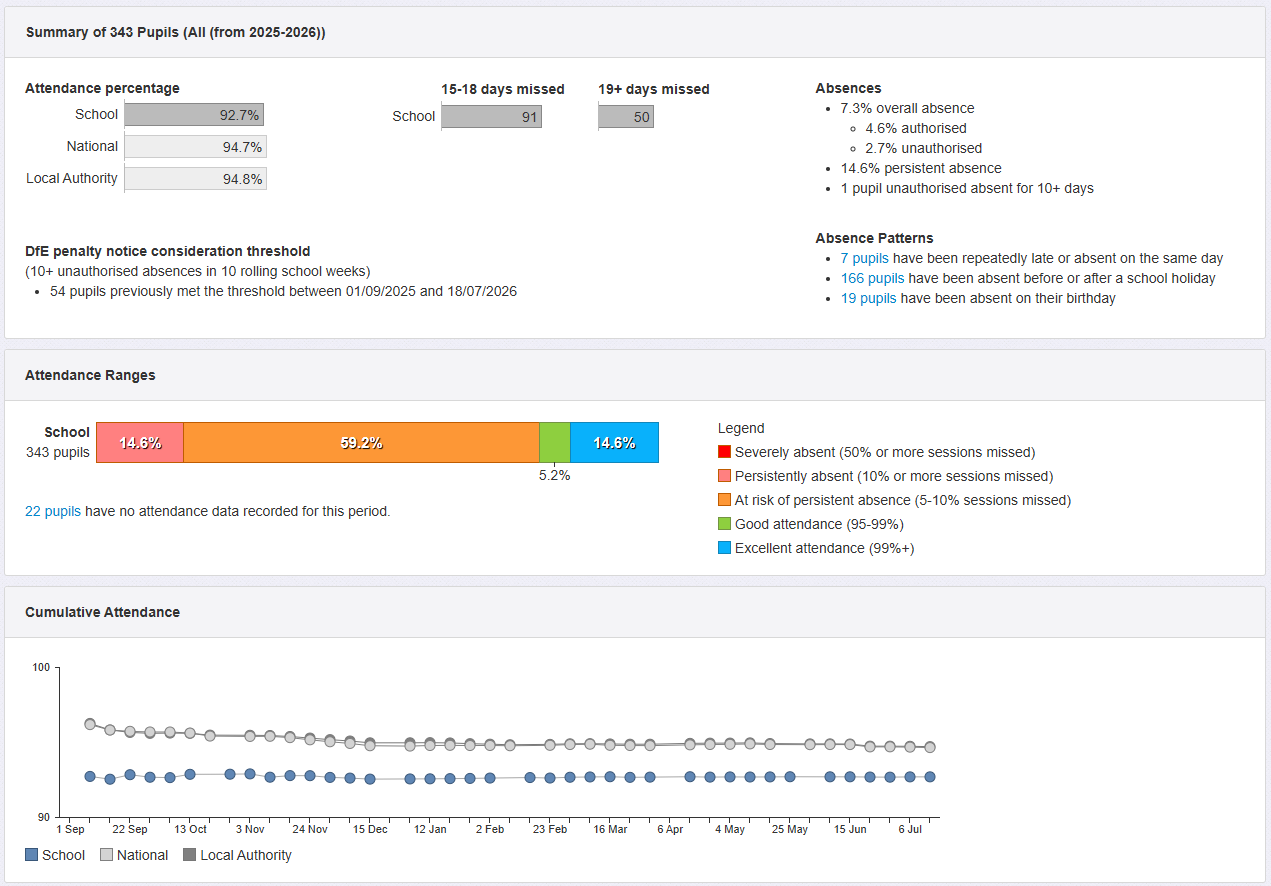Click the Local Authority 94.8% attendance bar
Viewport: 1271px width, 886px height.
(196, 179)
